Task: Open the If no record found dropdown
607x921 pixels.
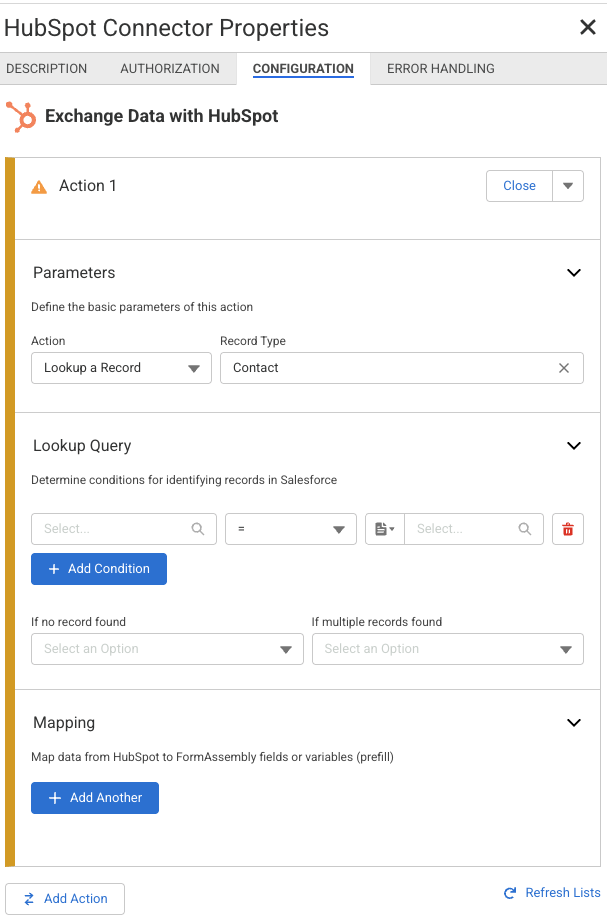Action: point(167,649)
